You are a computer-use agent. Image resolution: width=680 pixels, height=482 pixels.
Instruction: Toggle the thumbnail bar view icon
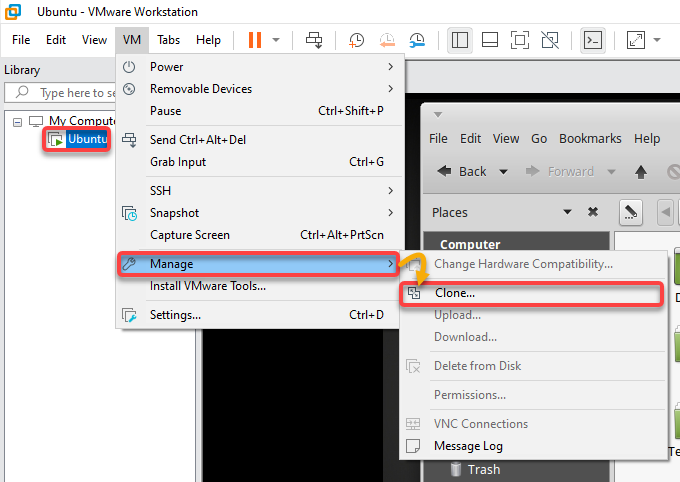pyautogui.click(x=490, y=40)
